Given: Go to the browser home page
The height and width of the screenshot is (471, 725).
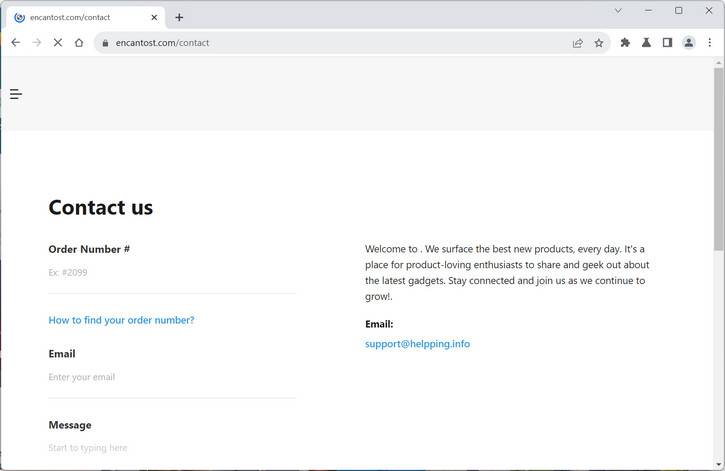Looking at the screenshot, I should pos(79,43).
